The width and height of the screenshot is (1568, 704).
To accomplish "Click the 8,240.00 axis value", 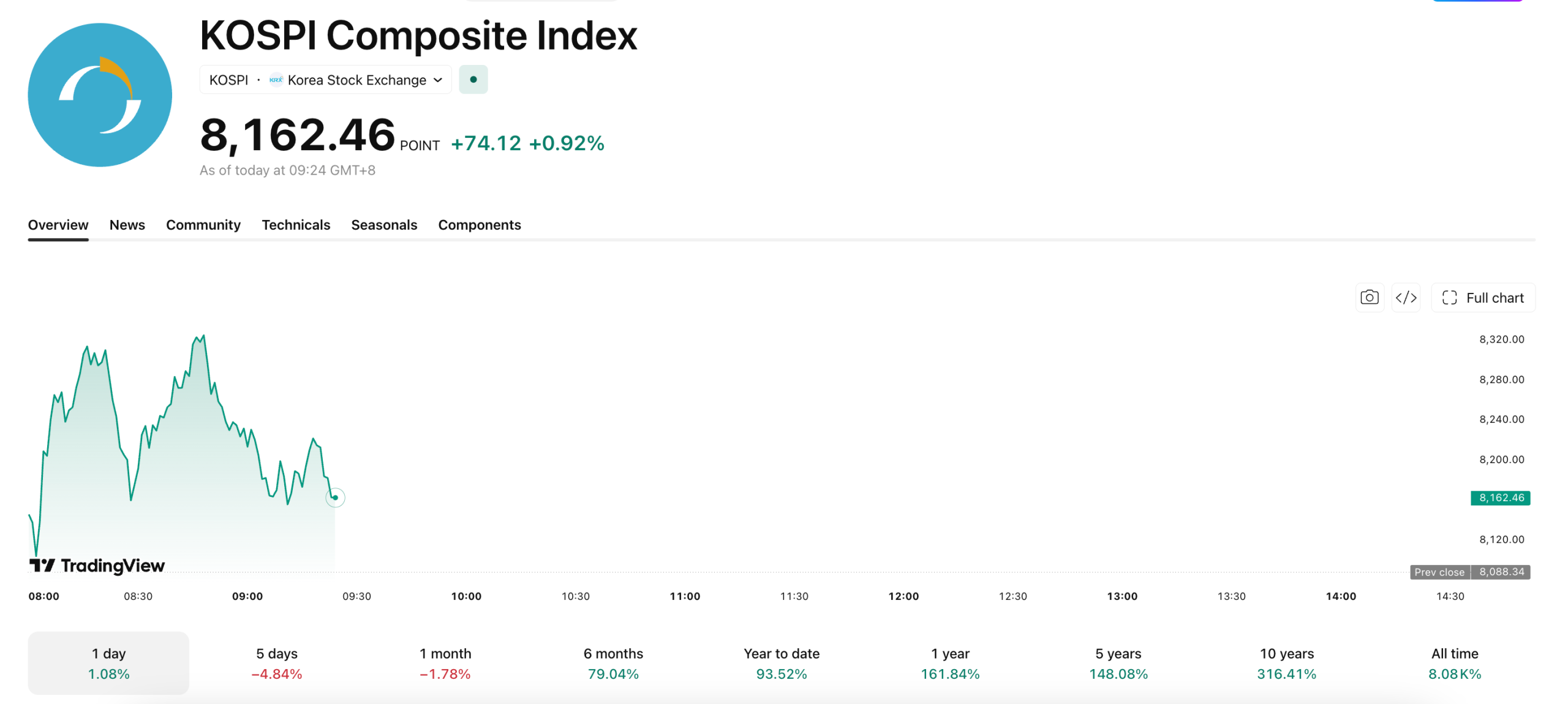I will pyautogui.click(x=1502, y=419).
